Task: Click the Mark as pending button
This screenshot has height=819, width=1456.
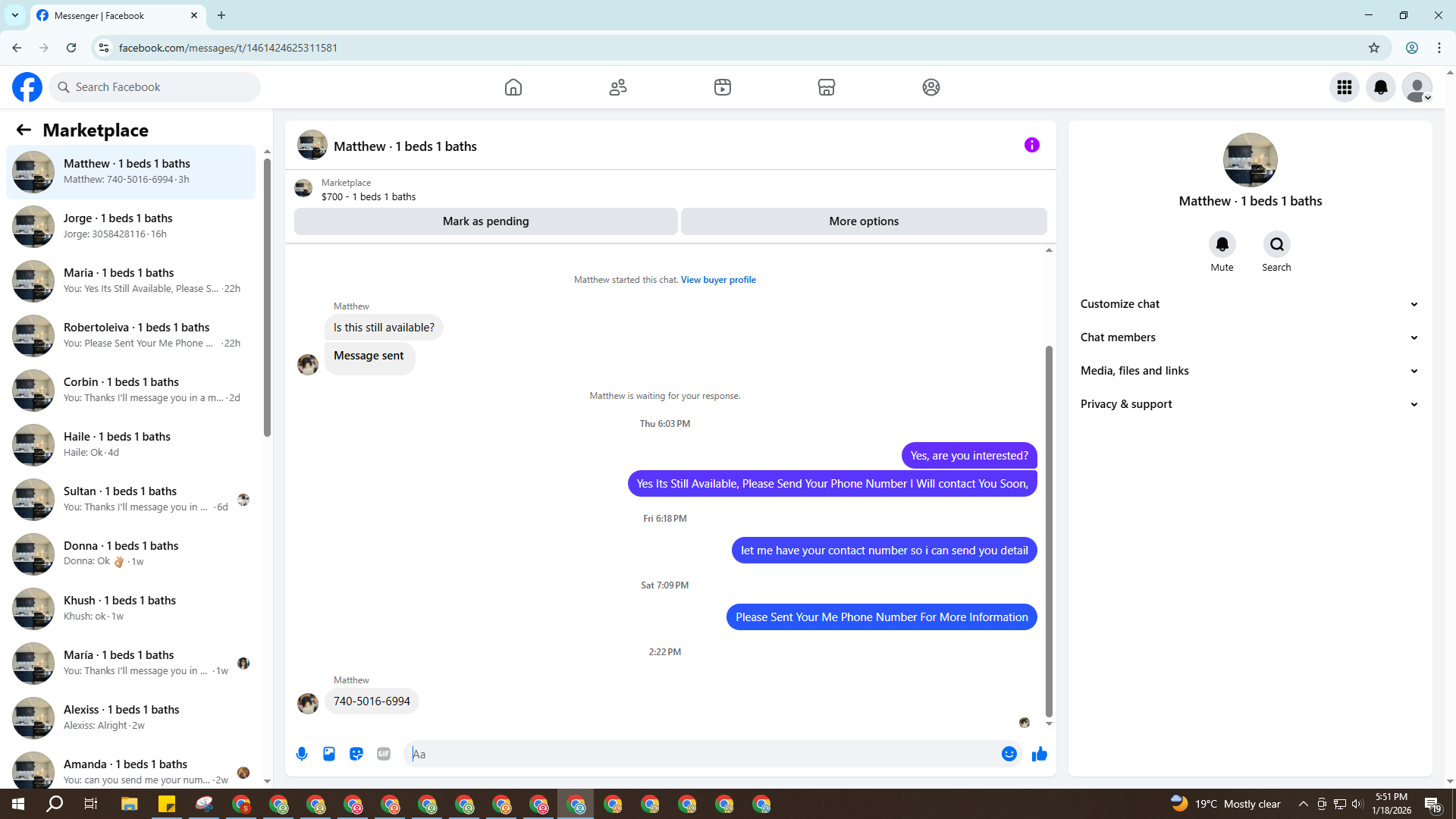Action: point(485,221)
